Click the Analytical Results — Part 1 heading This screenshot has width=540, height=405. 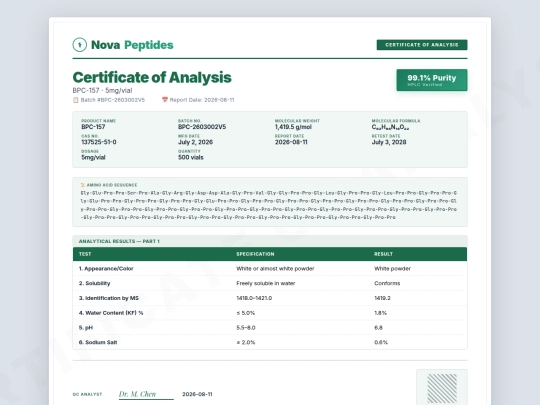tap(119, 241)
